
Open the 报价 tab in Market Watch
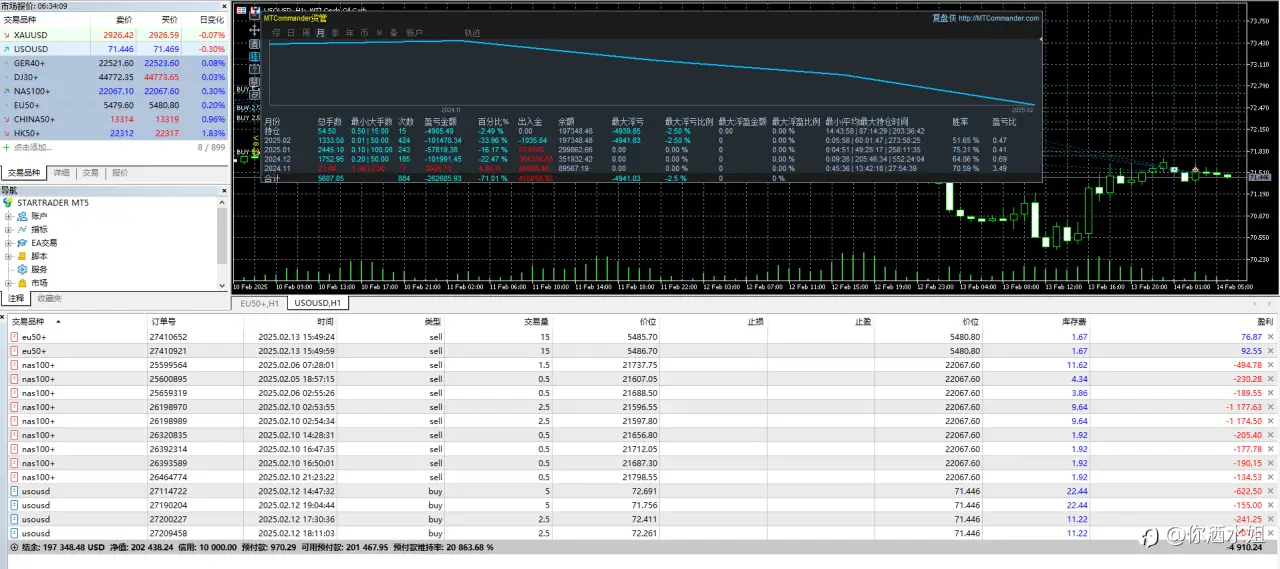[120, 173]
